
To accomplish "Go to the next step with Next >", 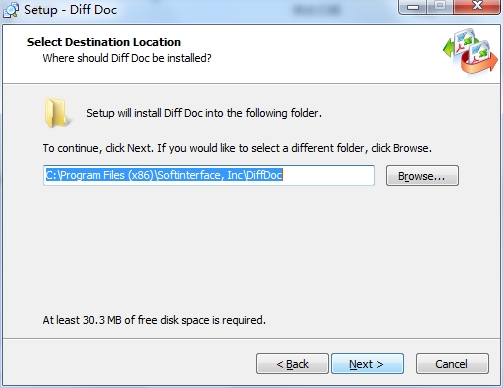I will [367, 364].
